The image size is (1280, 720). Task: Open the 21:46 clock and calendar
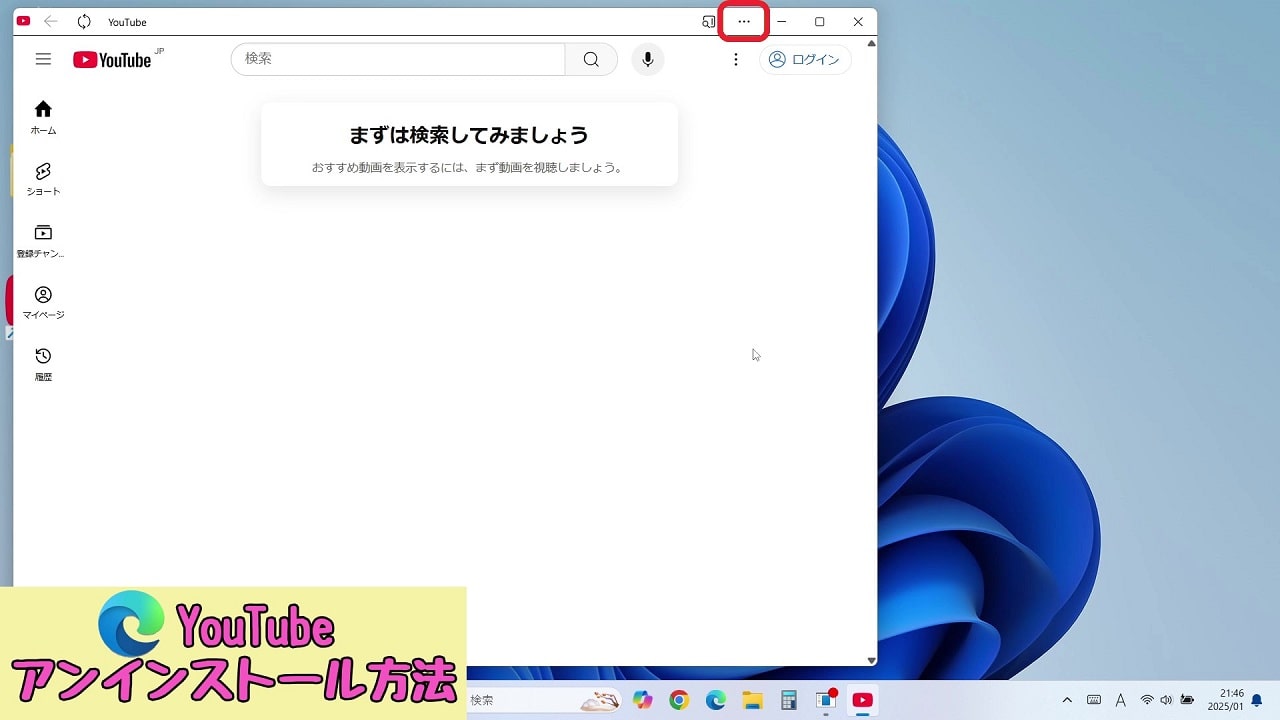pyautogui.click(x=1224, y=699)
